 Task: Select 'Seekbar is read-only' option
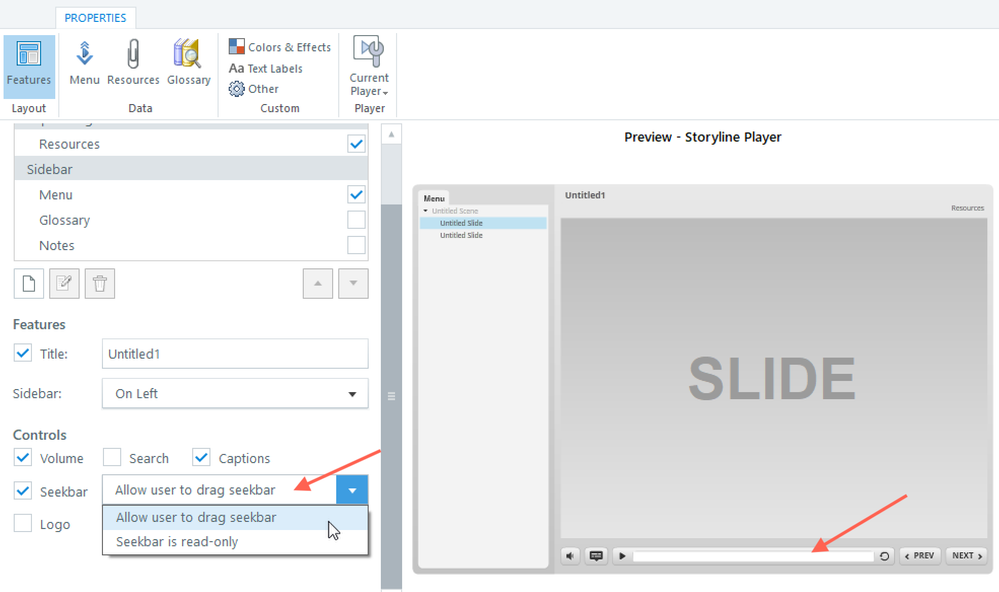click(235, 542)
